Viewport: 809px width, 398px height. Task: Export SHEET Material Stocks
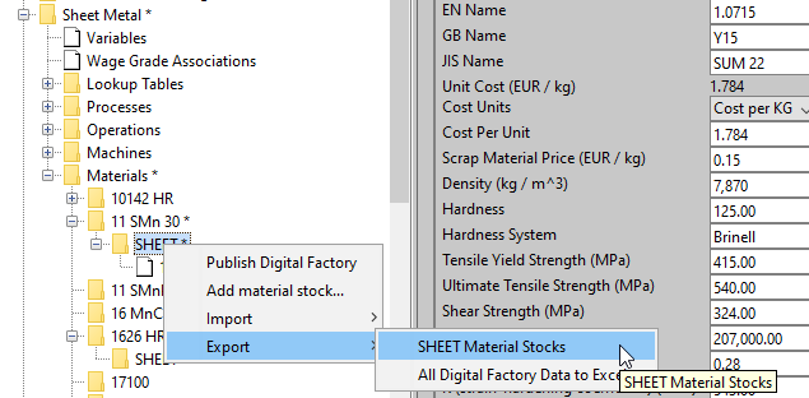click(x=516, y=347)
